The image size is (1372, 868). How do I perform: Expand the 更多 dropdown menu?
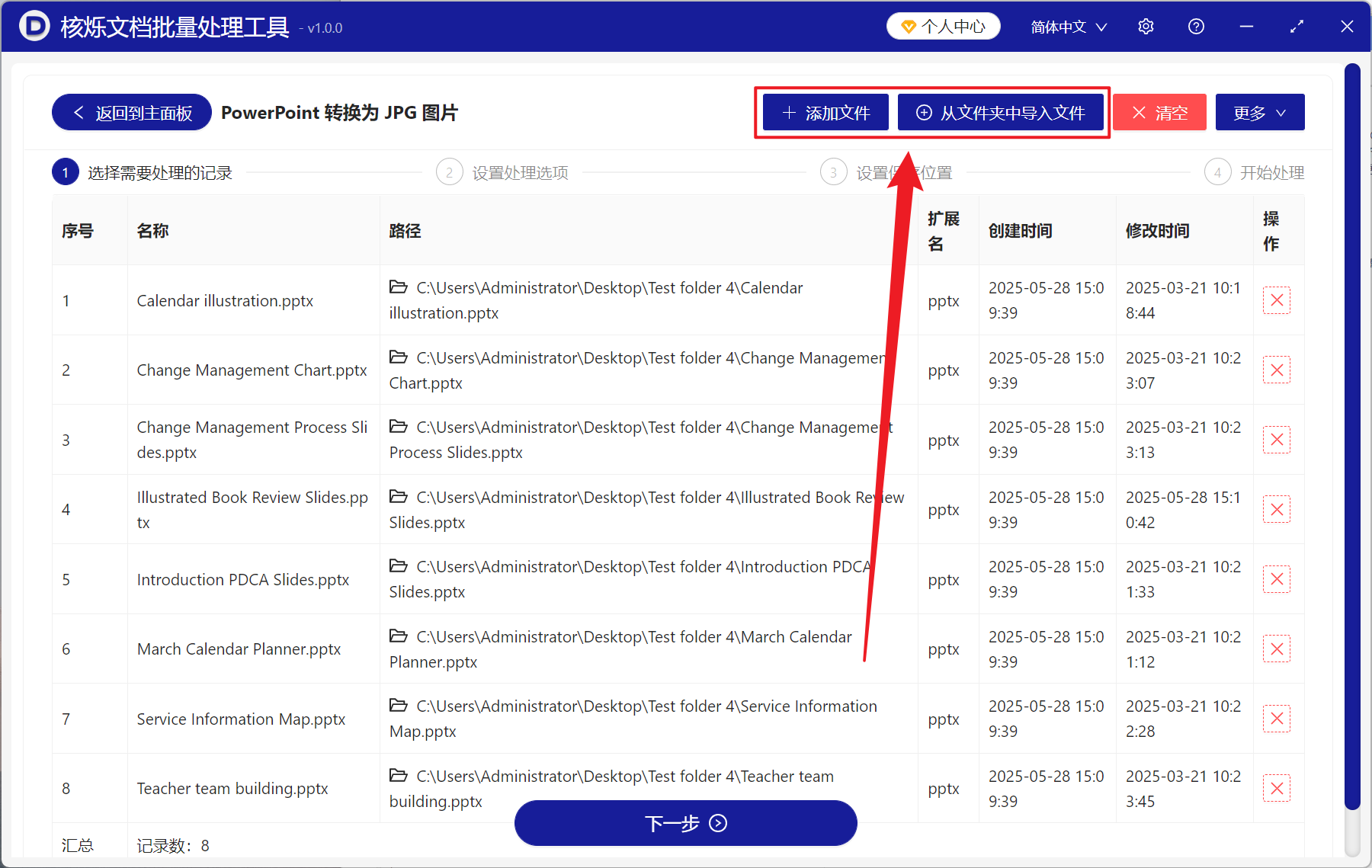(x=1260, y=113)
